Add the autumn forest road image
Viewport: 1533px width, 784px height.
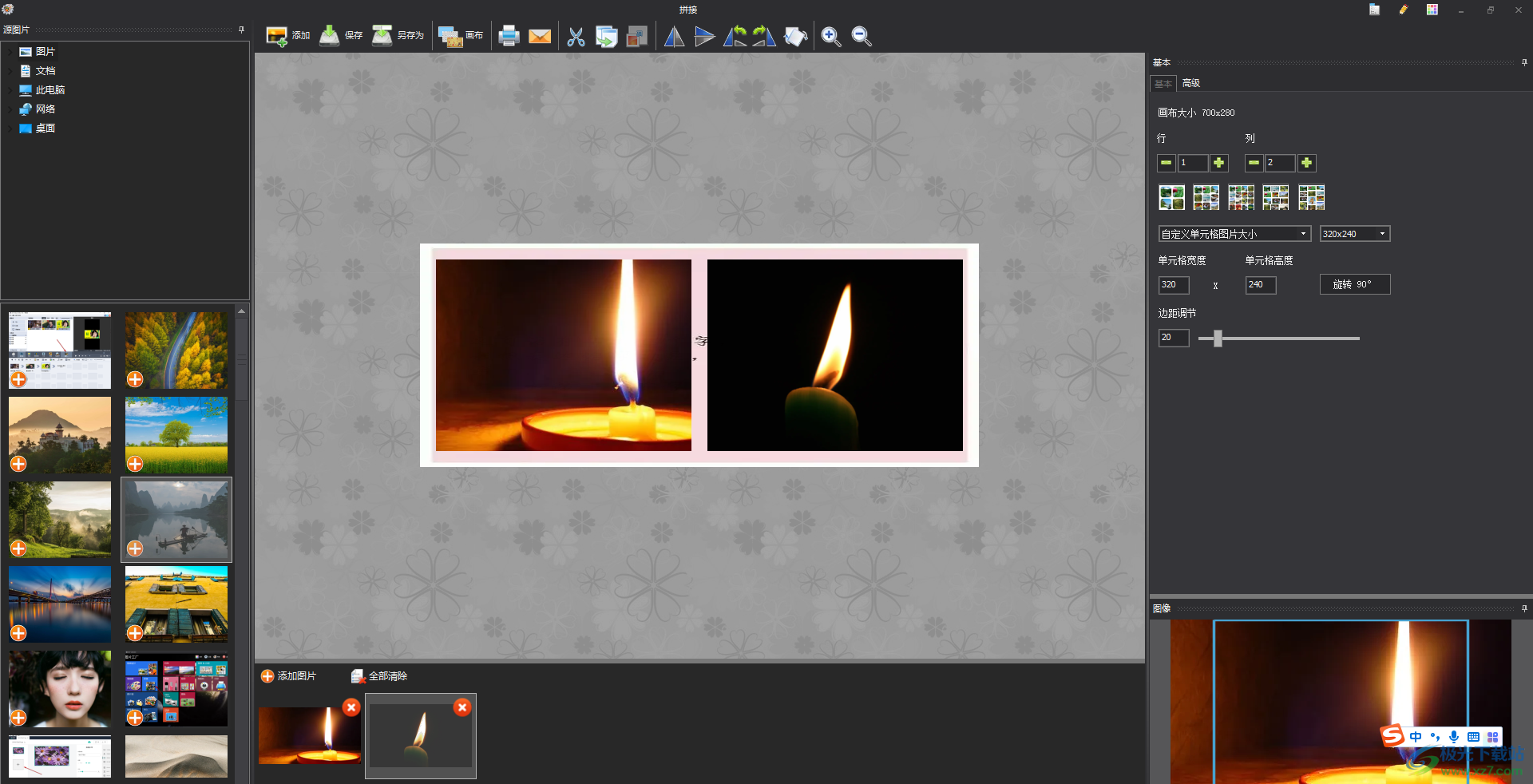tap(135, 379)
